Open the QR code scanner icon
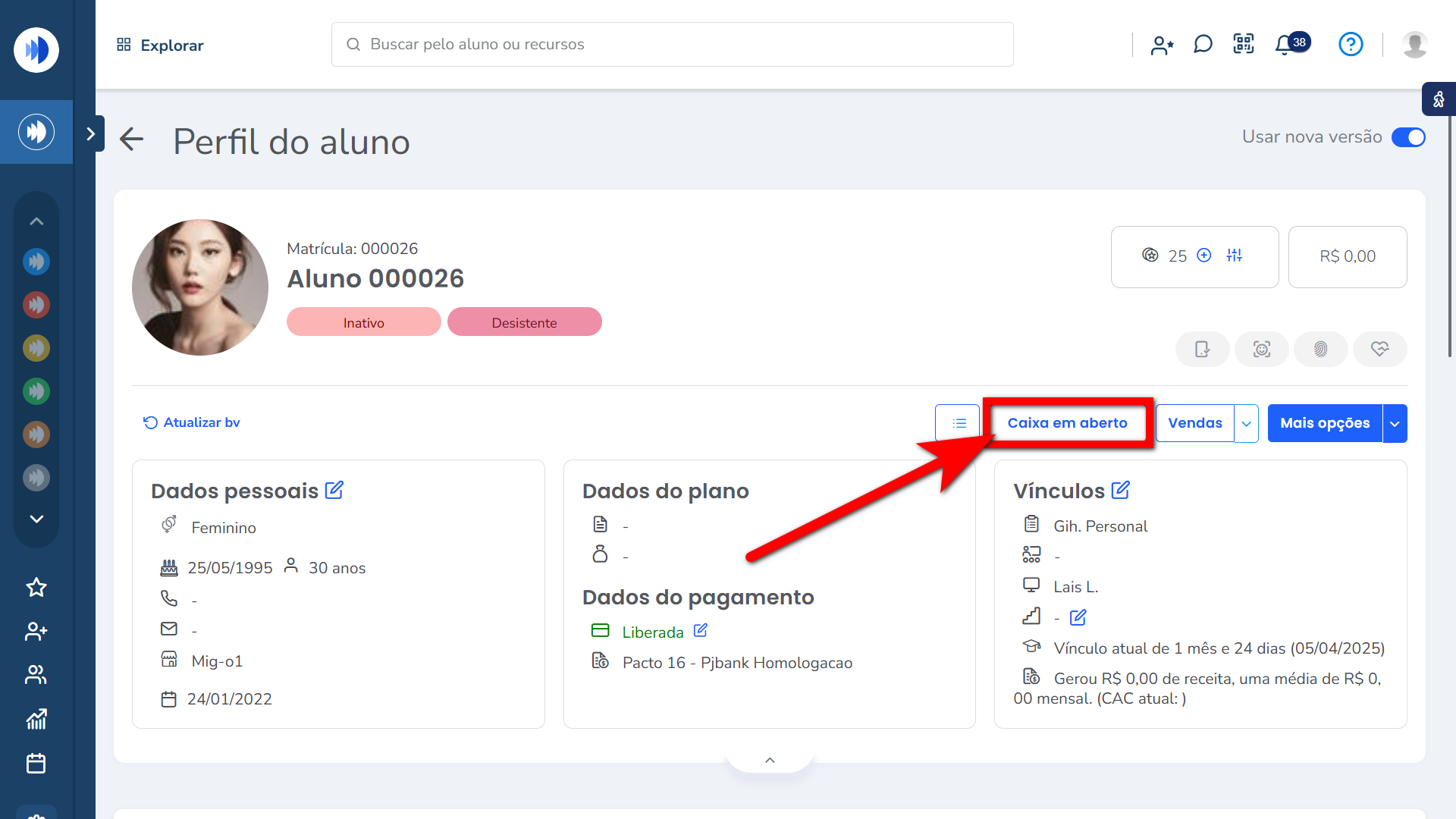Screen dimensions: 1456x819 (x=1244, y=44)
